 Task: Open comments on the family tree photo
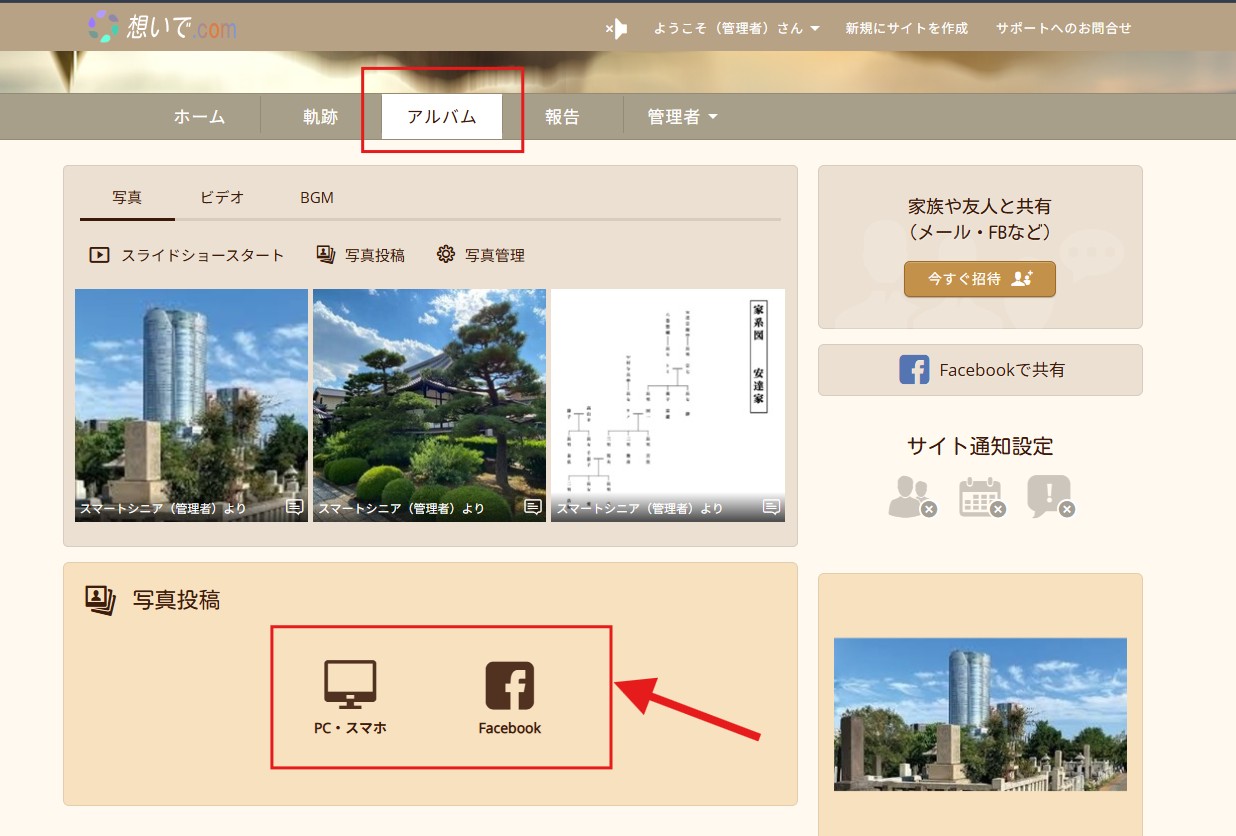771,507
